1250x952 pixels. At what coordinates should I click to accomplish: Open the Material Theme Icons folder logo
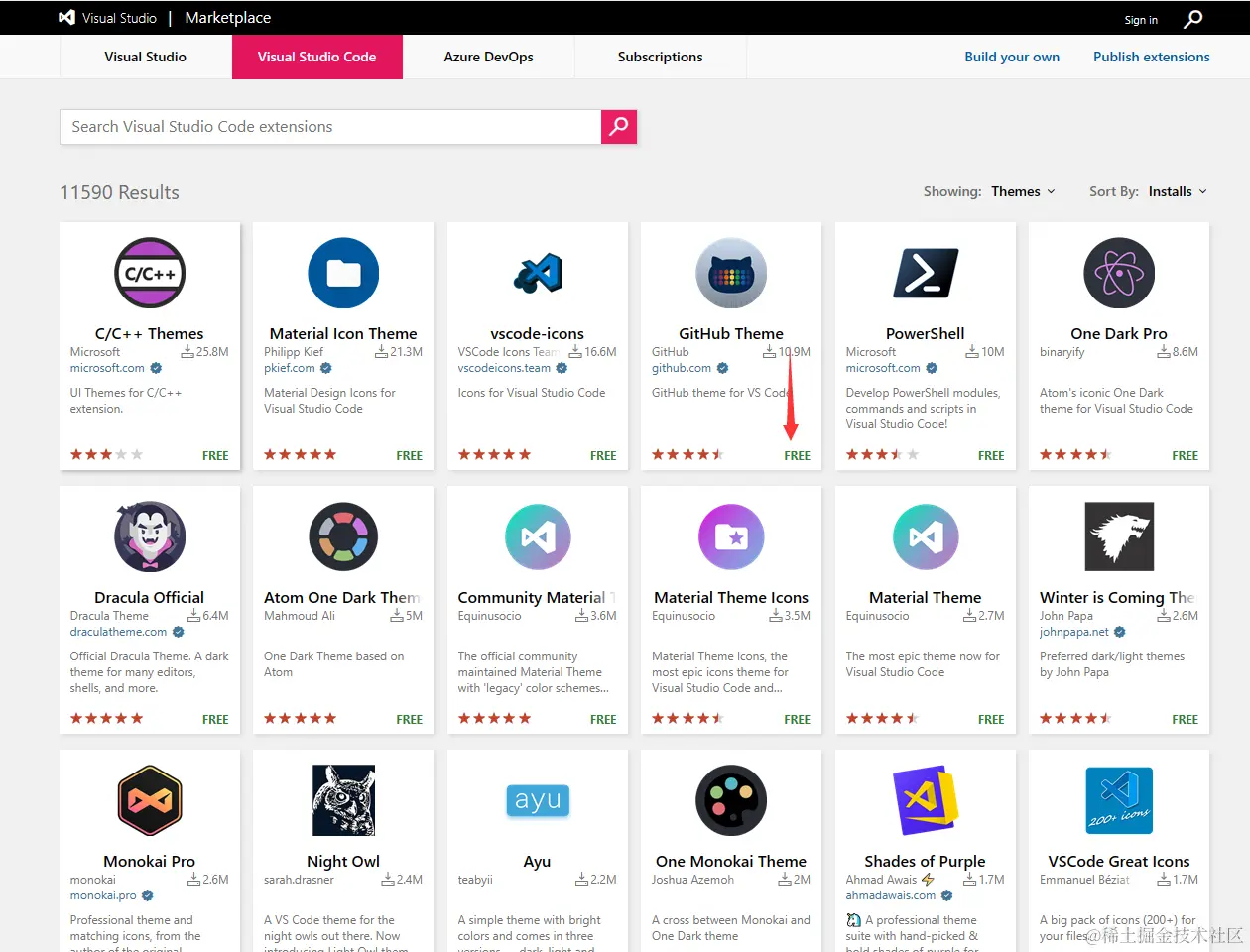731,536
